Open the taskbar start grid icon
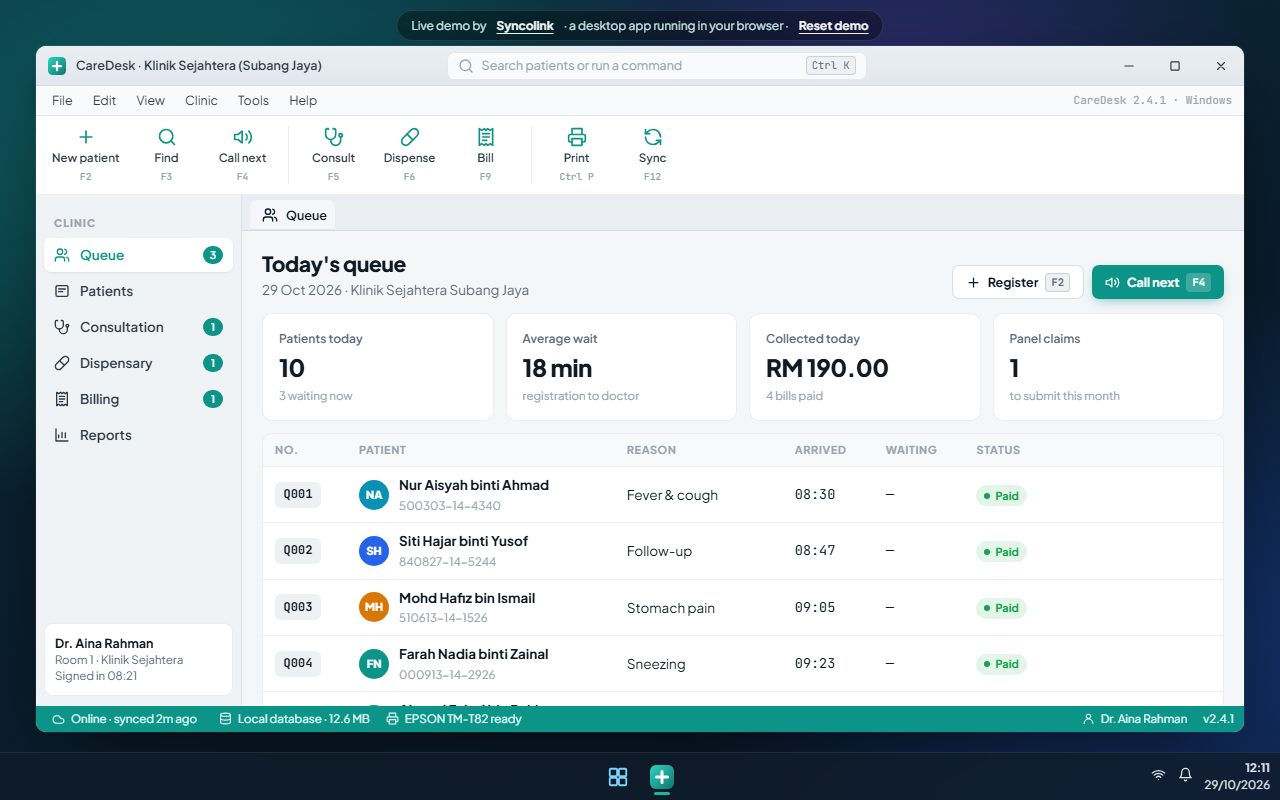 (x=618, y=776)
